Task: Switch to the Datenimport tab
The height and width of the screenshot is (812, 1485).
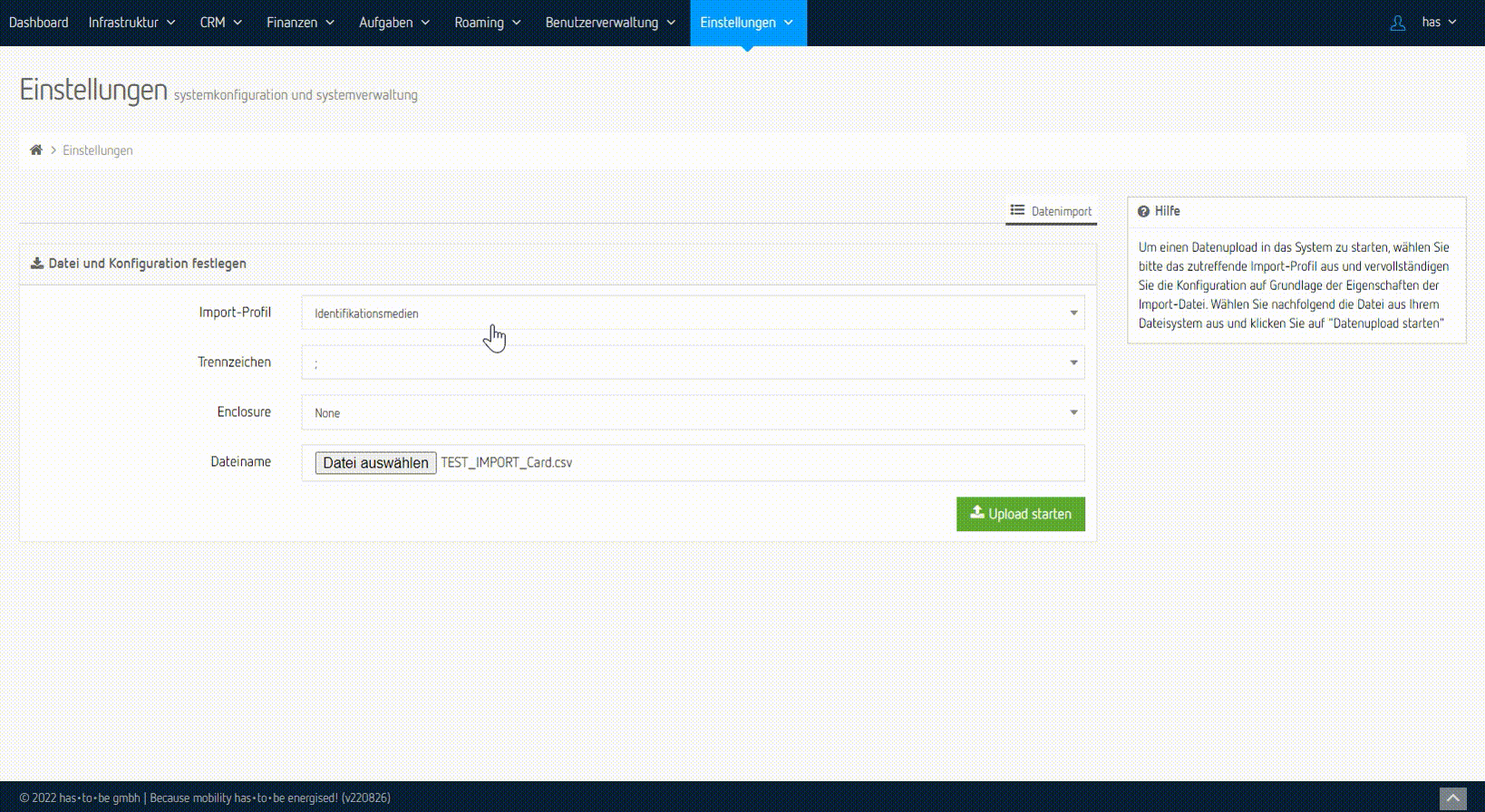Action: [1052, 211]
